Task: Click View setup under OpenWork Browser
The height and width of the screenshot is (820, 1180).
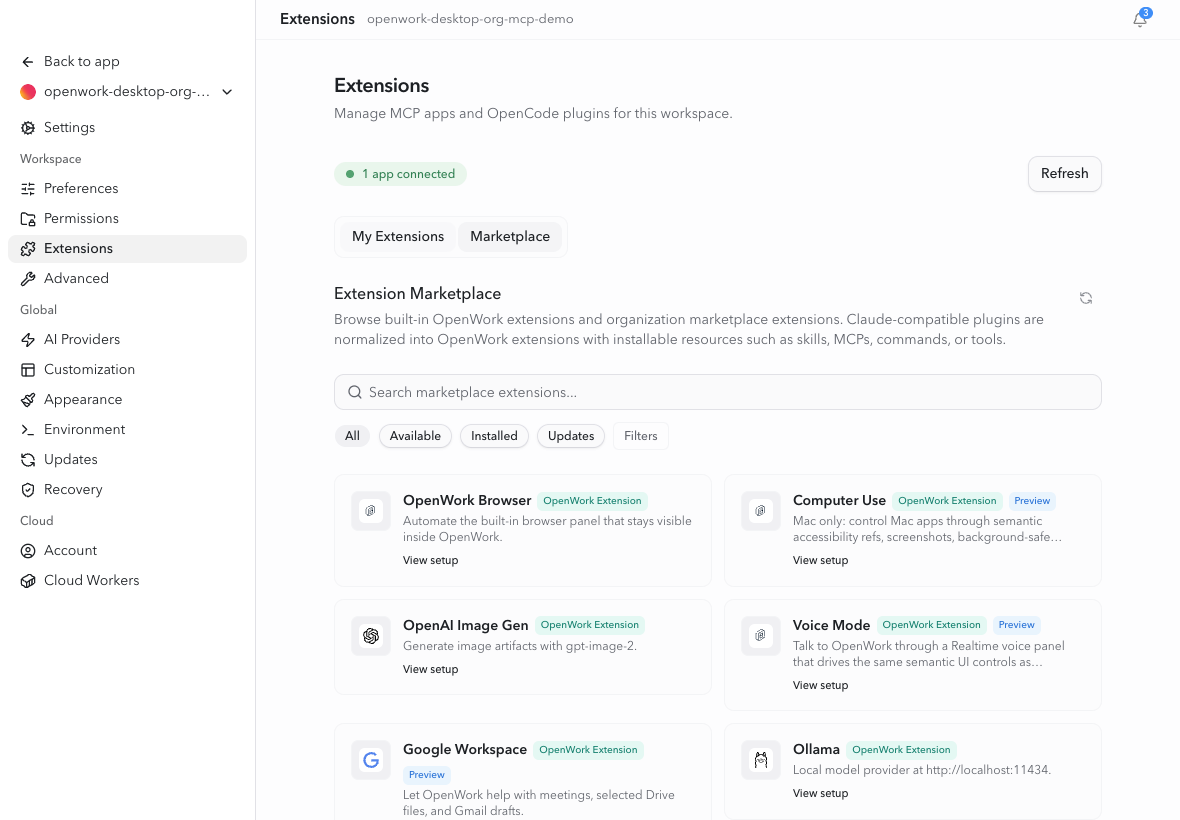Action: [430, 560]
